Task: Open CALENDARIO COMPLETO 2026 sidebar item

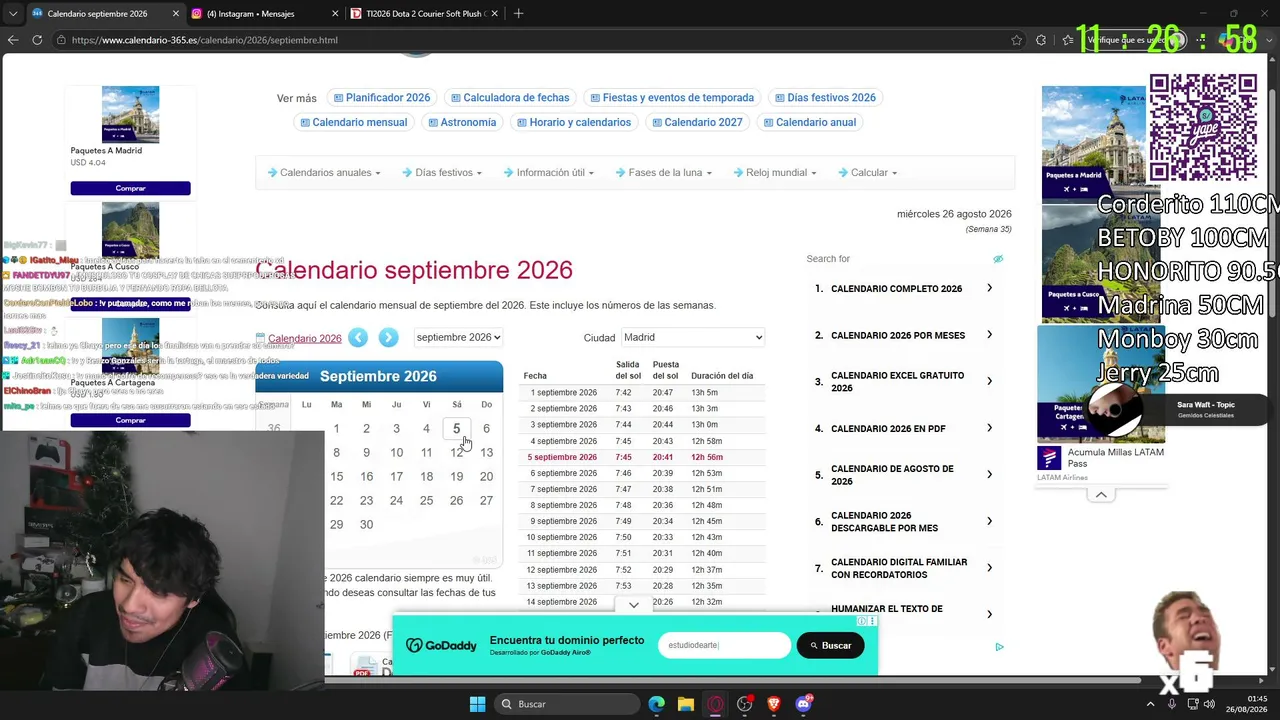Action: click(x=904, y=289)
